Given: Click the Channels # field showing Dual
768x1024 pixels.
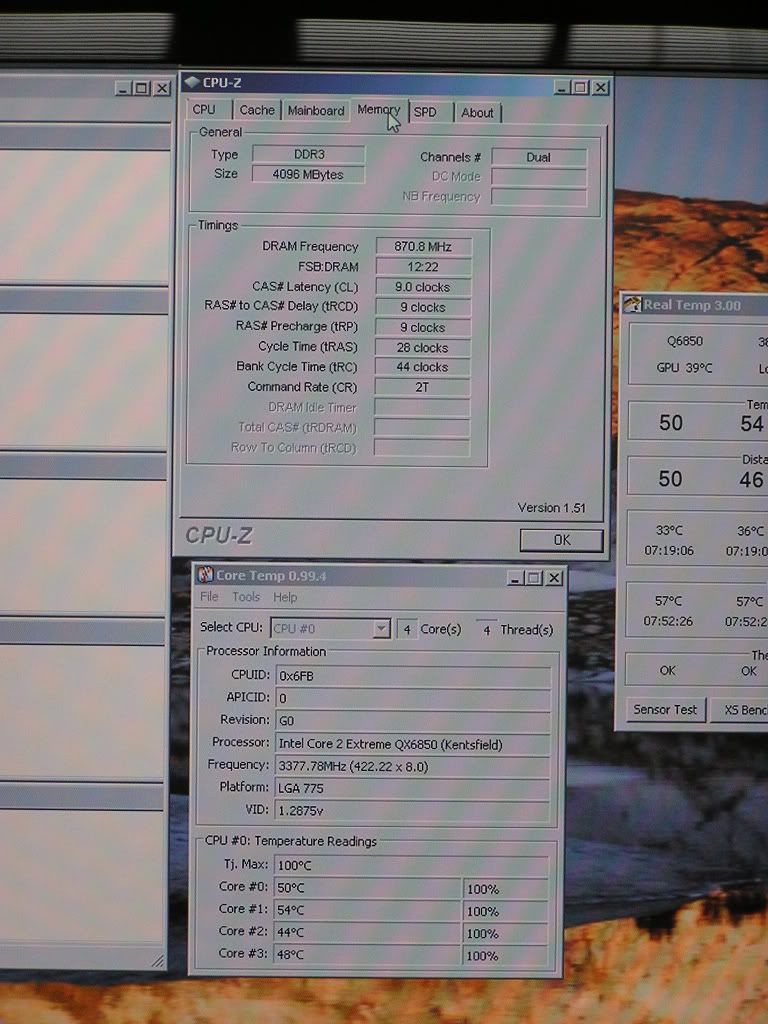Looking at the screenshot, I should pyautogui.click(x=539, y=157).
